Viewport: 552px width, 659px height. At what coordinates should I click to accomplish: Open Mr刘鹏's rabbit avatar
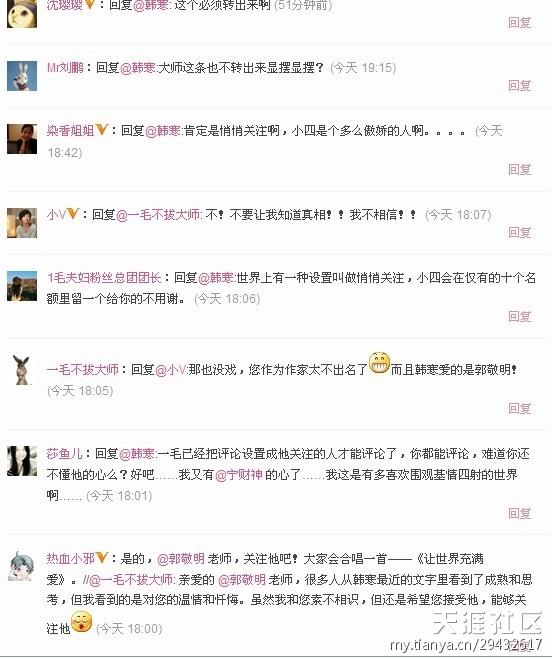pyautogui.click(x=22, y=76)
